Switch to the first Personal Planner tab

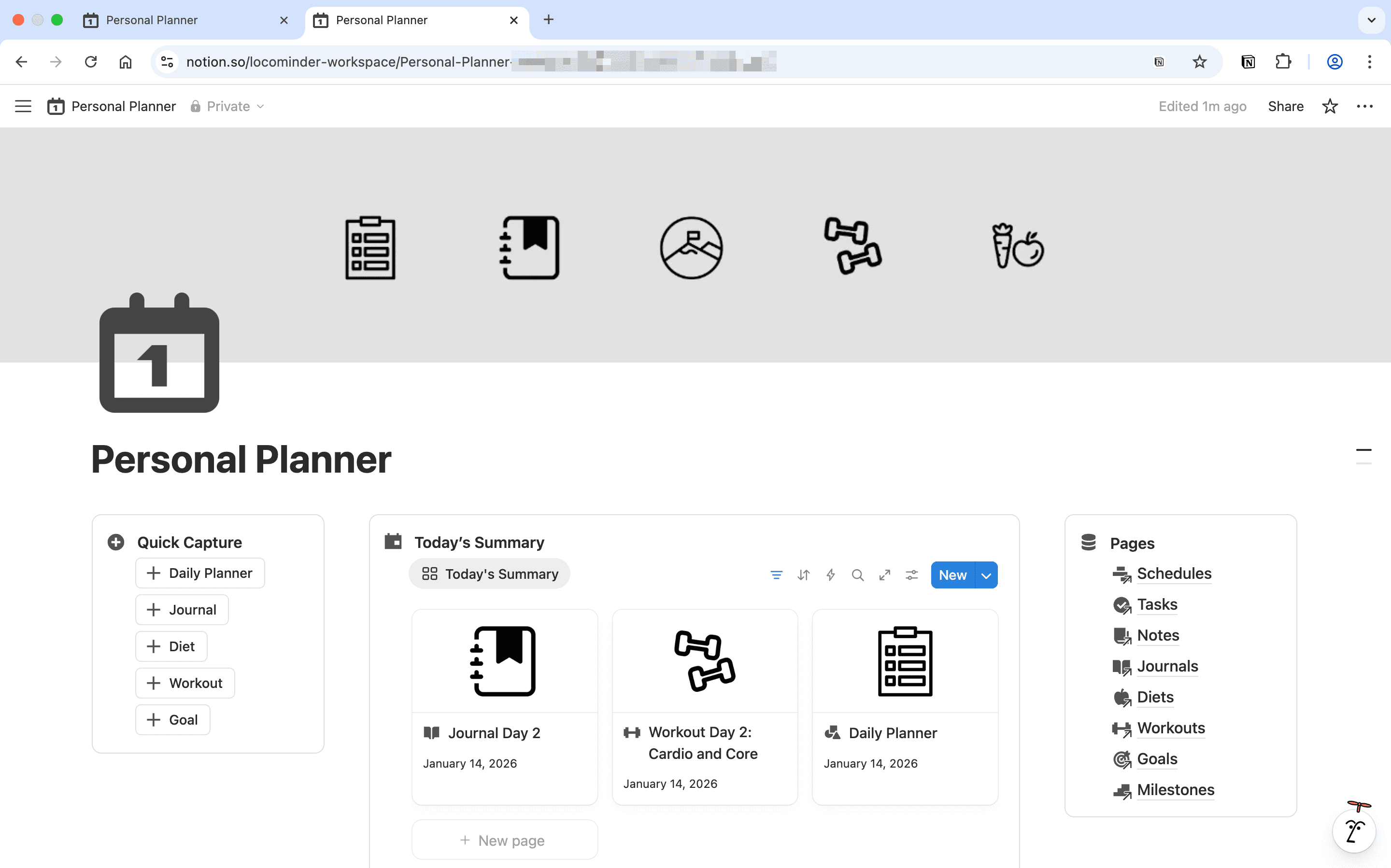(152, 19)
